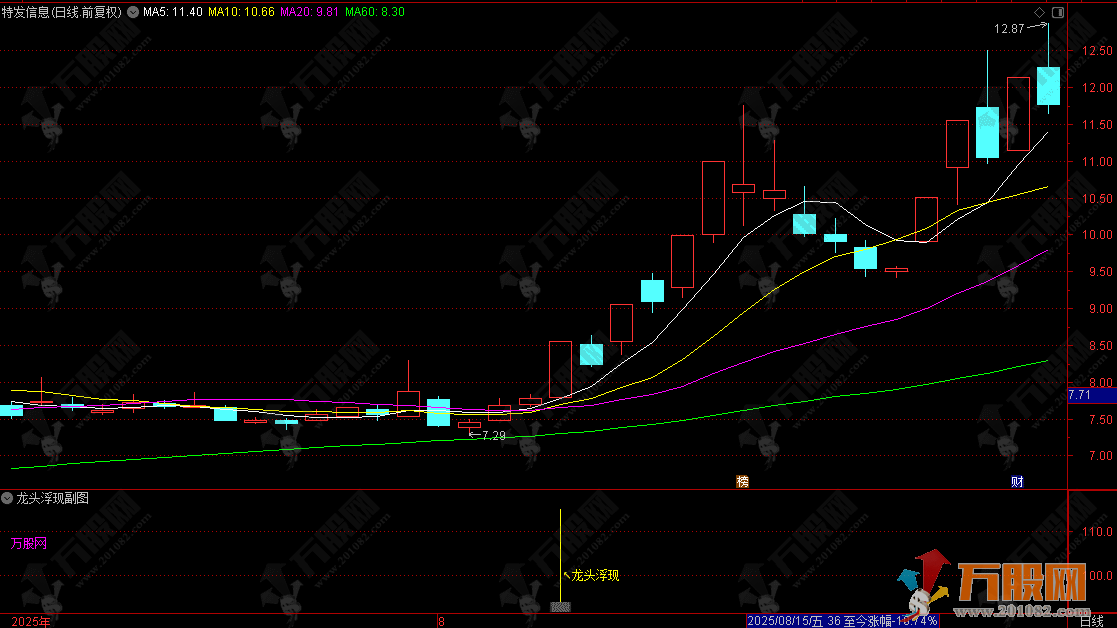Screen dimensions: 1117x628
Task: Click the 110.0 sub-chart axis label
Action: [1097, 532]
